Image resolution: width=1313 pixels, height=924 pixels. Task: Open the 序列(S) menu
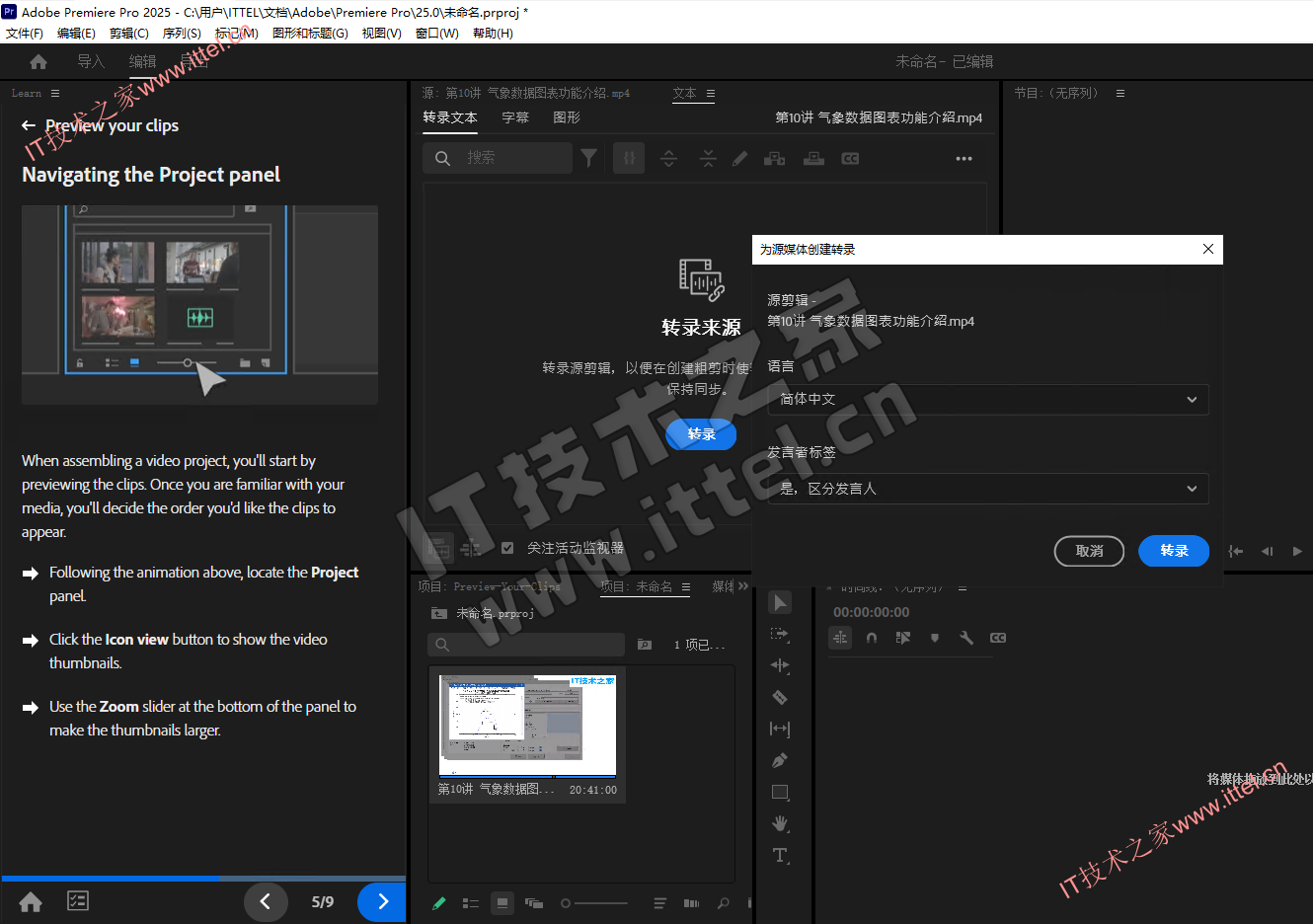182,33
